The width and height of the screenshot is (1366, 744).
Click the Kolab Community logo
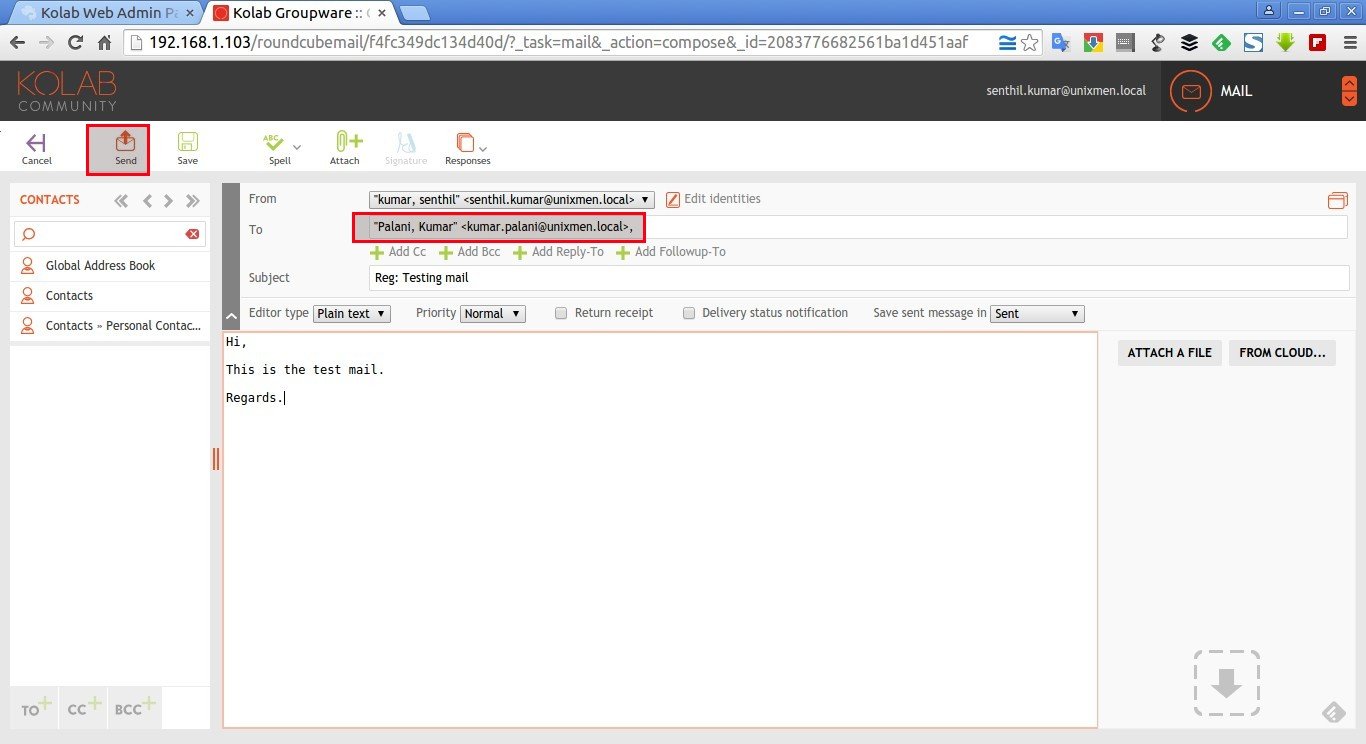pyautogui.click(x=67, y=91)
